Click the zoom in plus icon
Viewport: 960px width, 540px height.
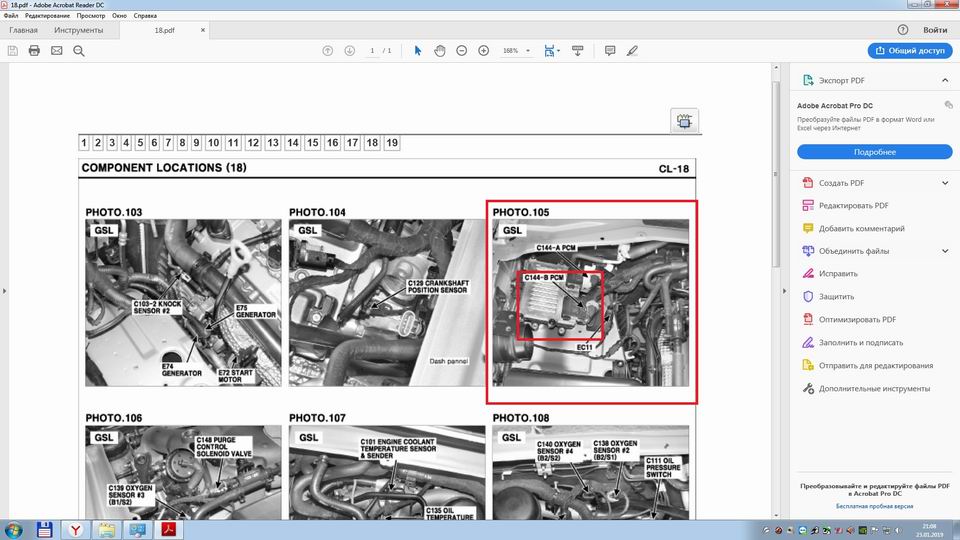pos(484,51)
